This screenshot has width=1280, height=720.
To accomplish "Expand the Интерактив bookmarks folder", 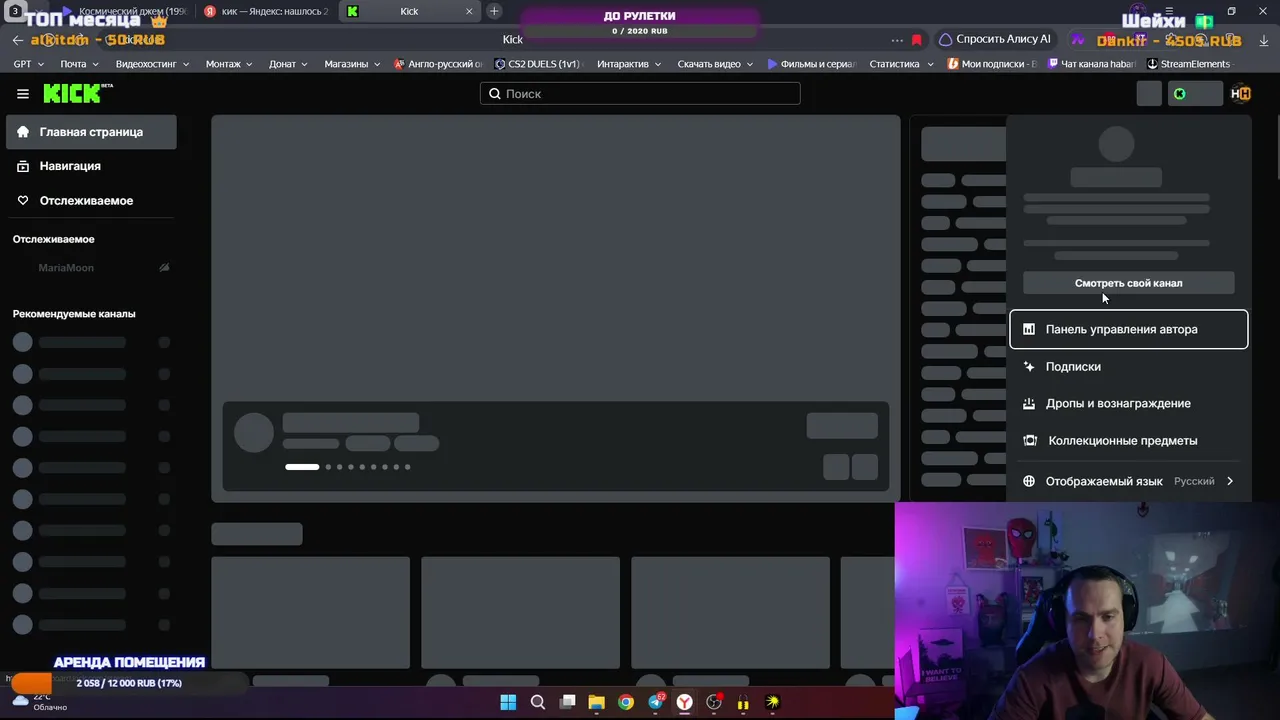I will [630, 64].
